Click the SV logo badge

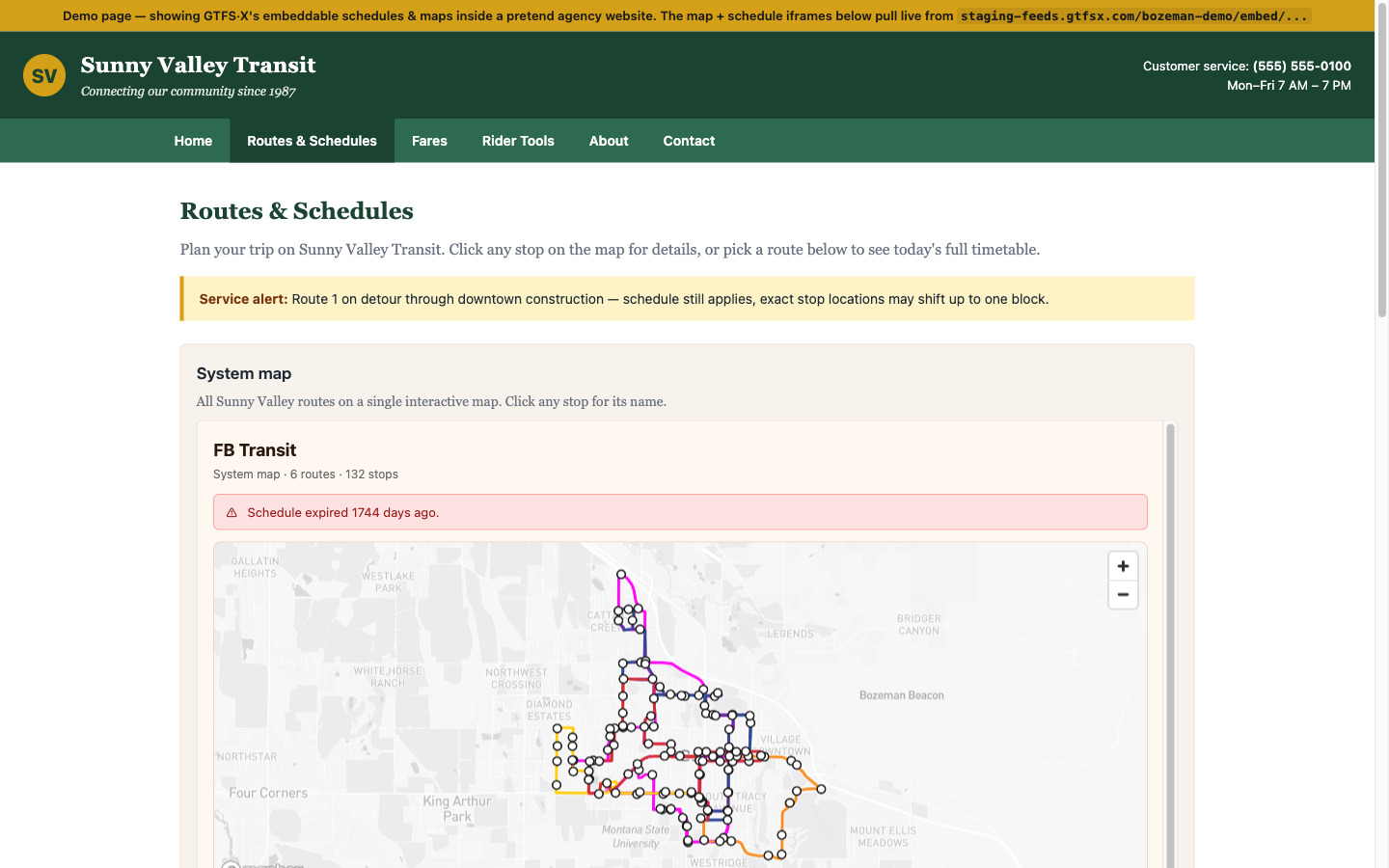coord(44,75)
